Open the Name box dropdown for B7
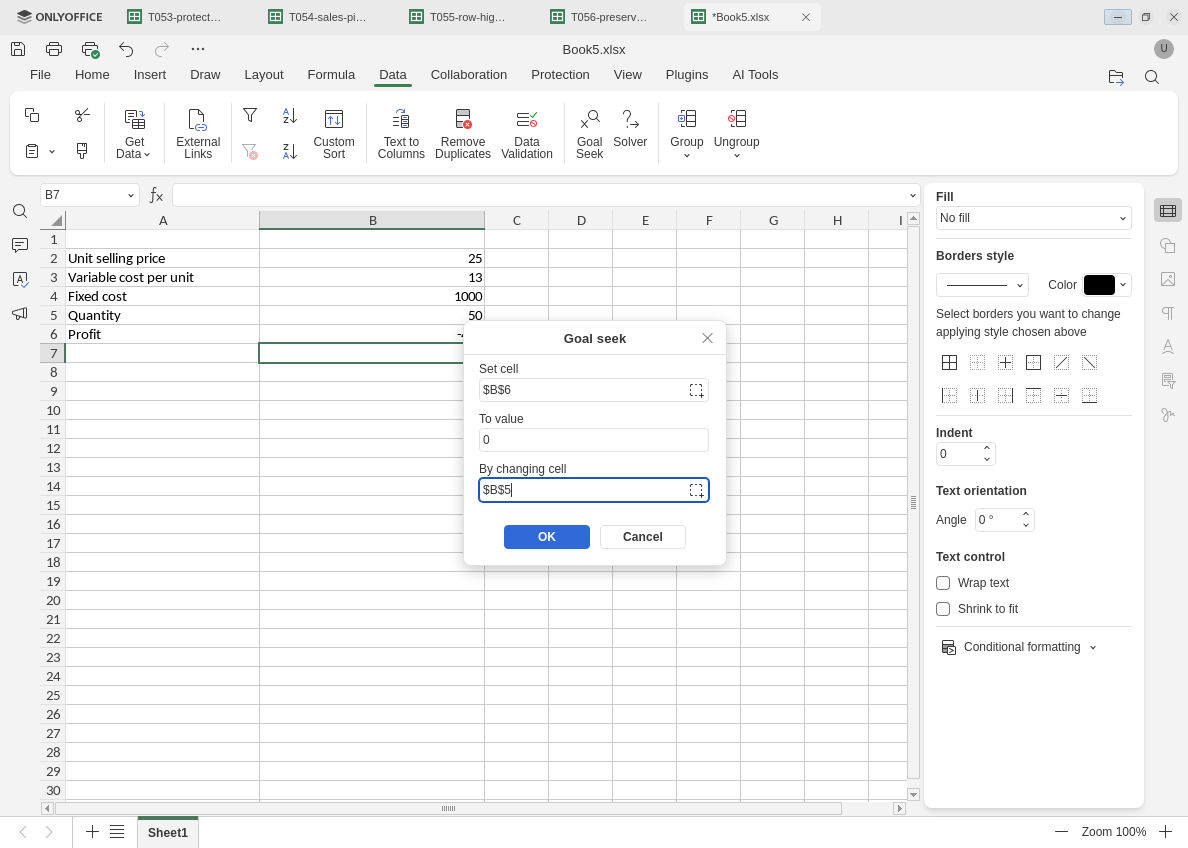 click(x=130, y=196)
